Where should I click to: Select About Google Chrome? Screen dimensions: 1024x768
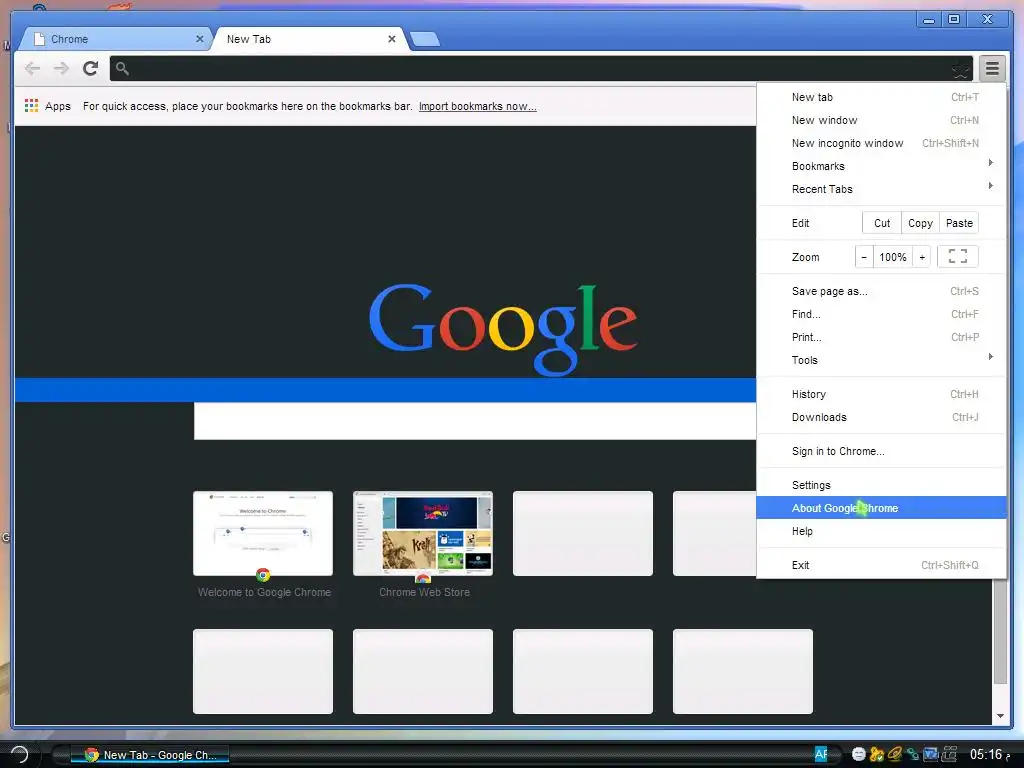[x=881, y=508]
